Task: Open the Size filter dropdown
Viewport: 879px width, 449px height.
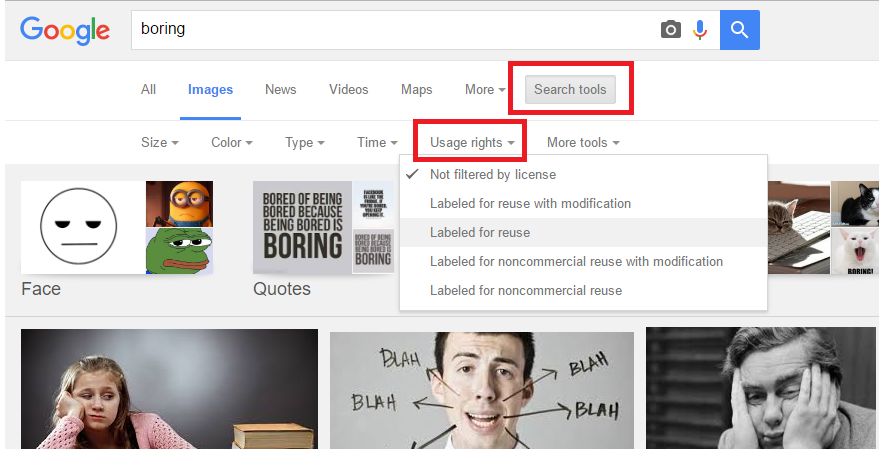Action: click(x=160, y=142)
